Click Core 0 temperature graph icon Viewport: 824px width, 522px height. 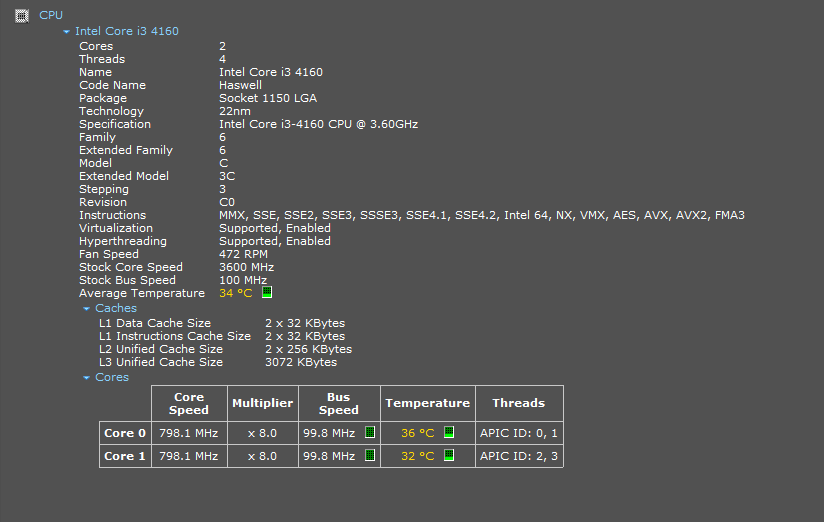click(x=449, y=432)
